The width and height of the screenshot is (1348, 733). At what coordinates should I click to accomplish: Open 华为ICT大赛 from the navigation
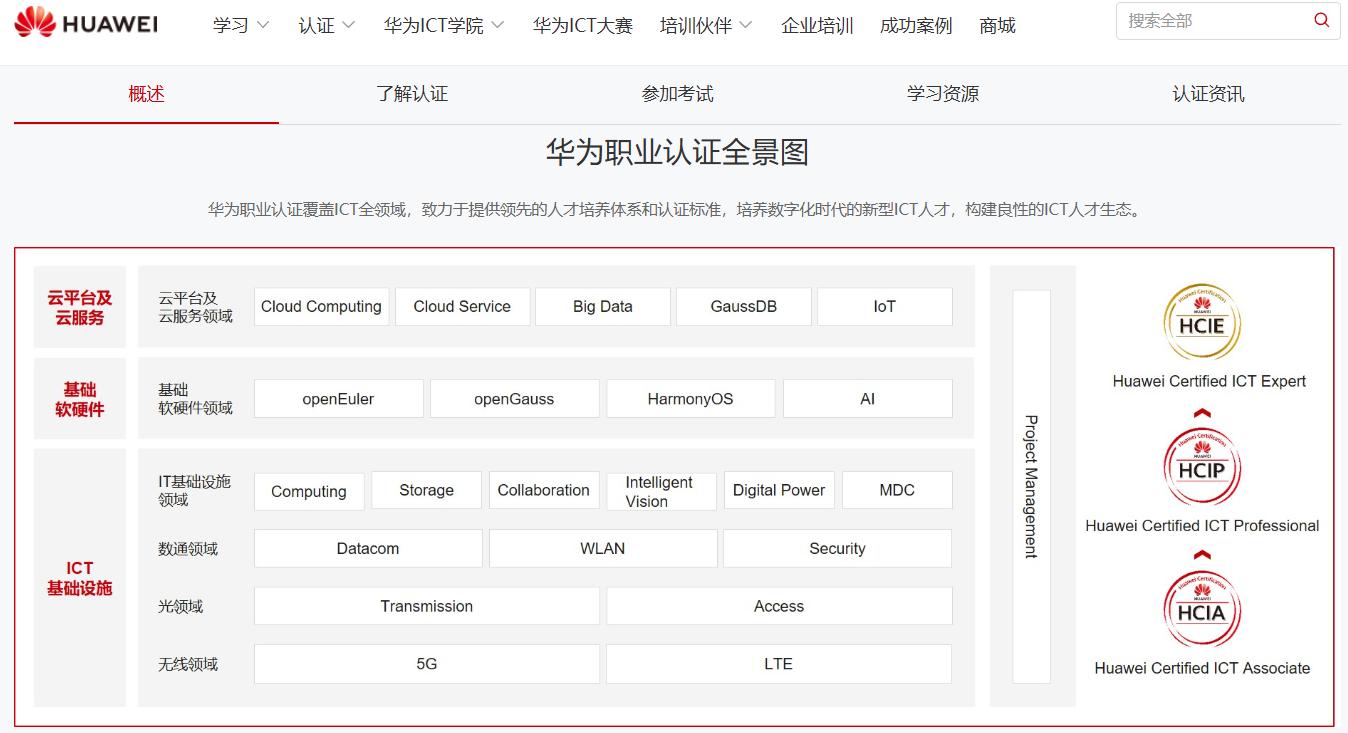point(582,26)
